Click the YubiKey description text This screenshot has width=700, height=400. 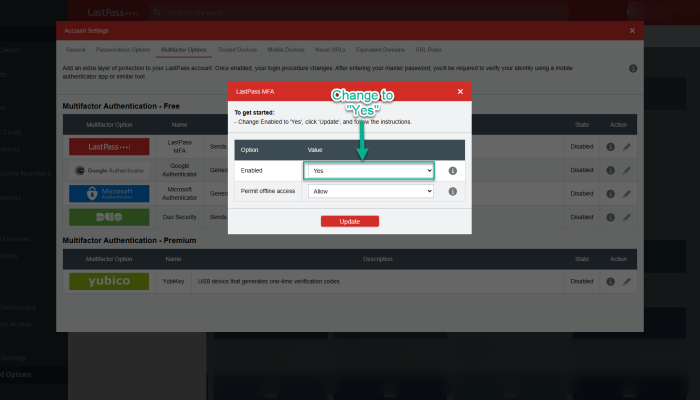coord(269,281)
